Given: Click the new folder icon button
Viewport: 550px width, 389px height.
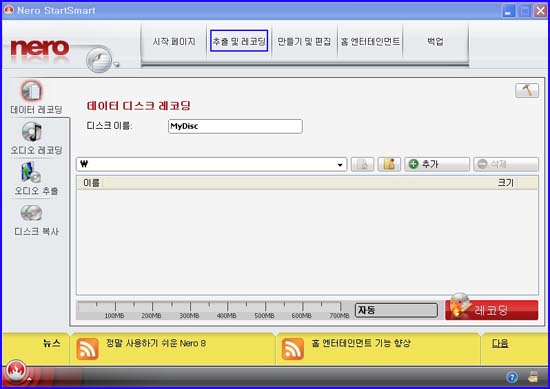Looking at the screenshot, I should click(x=389, y=164).
